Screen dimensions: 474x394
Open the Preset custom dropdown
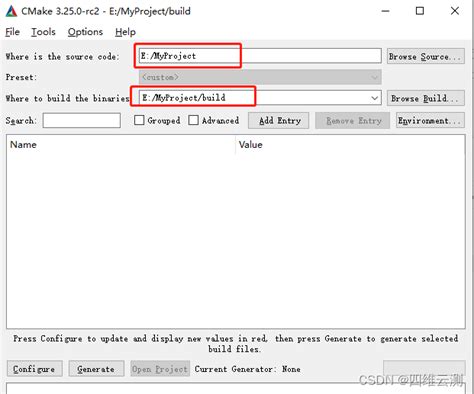point(260,77)
